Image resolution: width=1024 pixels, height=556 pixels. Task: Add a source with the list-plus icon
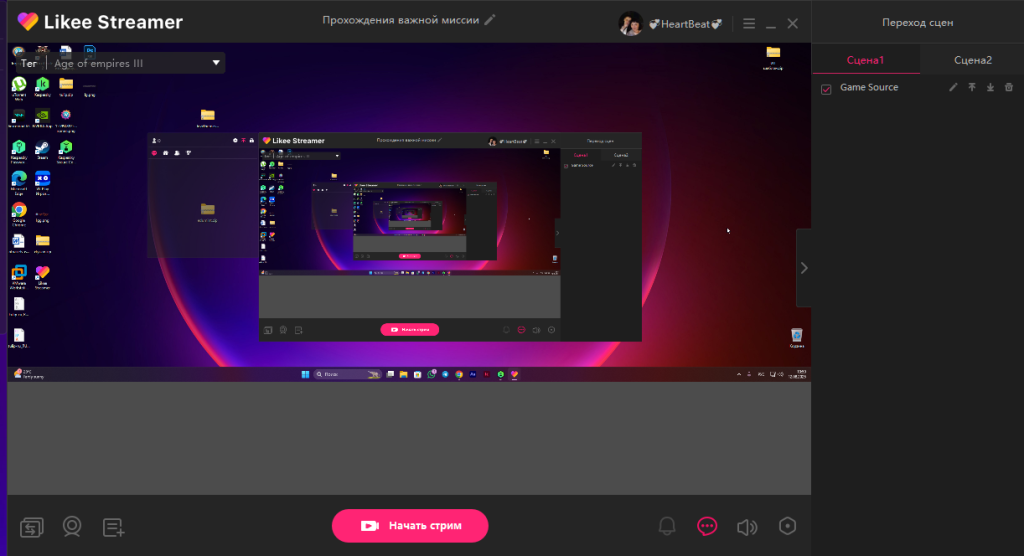(x=114, y=527)
